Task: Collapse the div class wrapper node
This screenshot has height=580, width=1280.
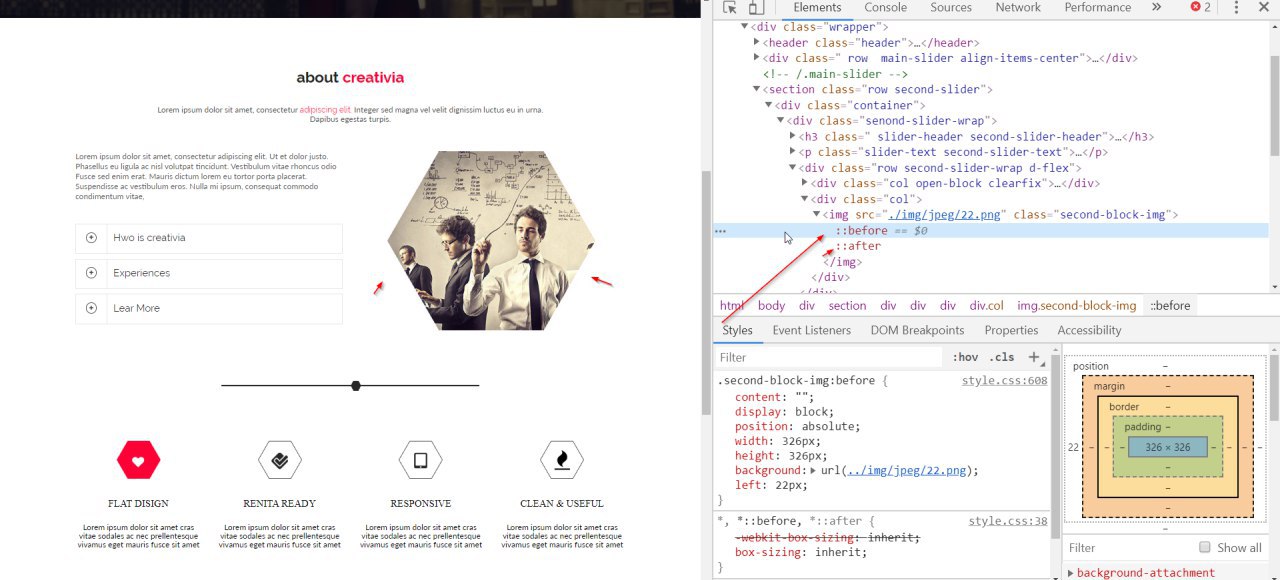Action: (x=745, y=27)
